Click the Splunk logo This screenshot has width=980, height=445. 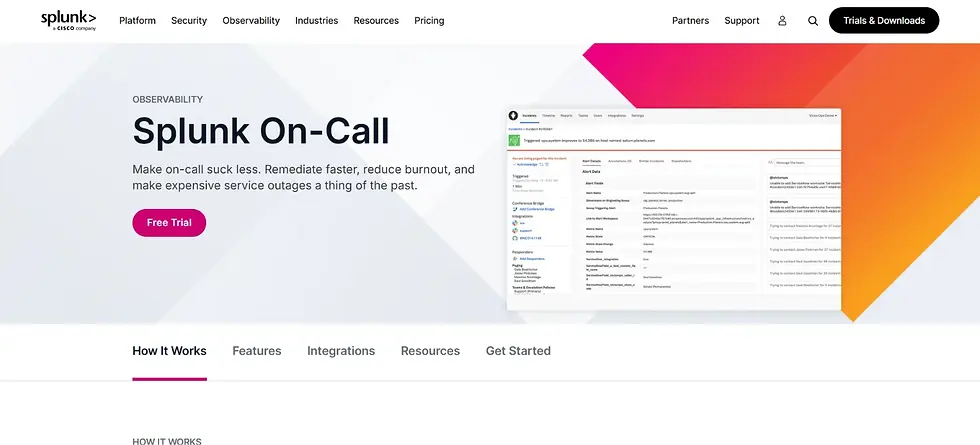point(69,21)
